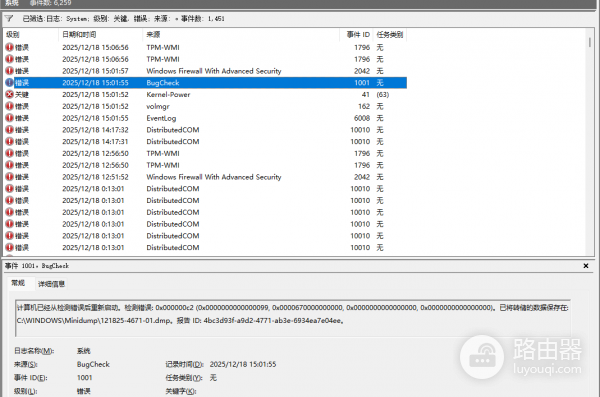Screen dimensions: 600x397
Task: Click the date 2025/12/18 15:01:55 on EventLog row
Action: [x=95, y=118]
